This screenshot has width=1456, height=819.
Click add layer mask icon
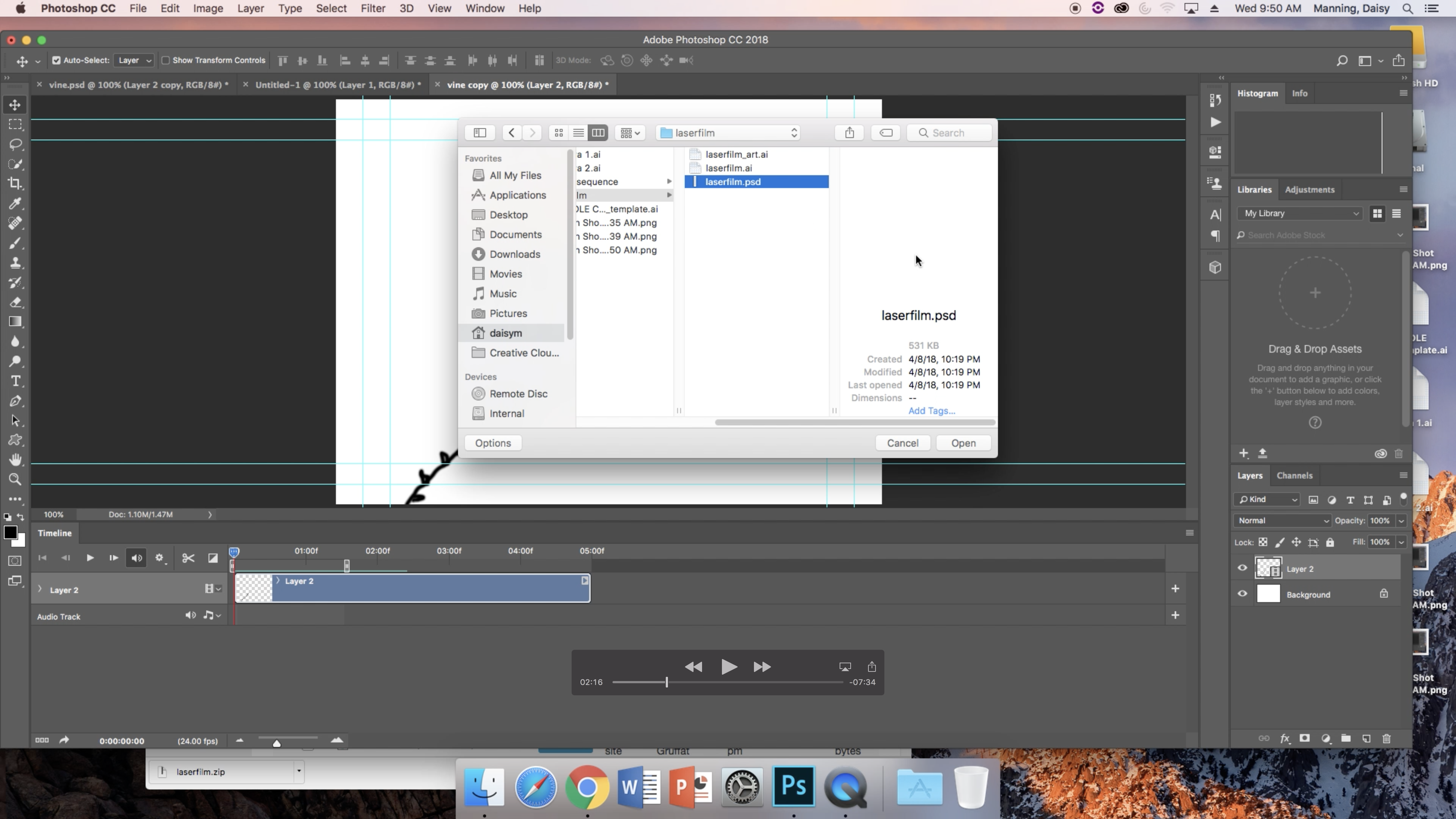point(1305,738)
